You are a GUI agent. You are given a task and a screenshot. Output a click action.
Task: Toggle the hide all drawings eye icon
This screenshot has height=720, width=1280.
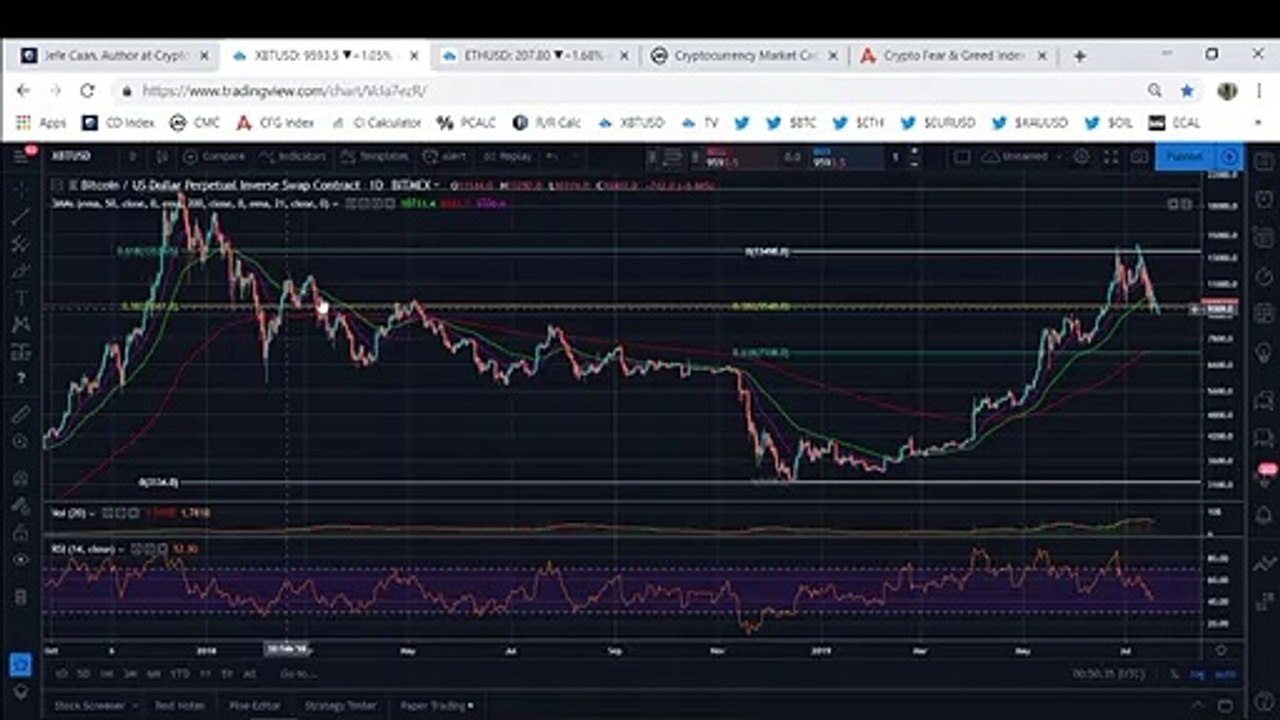(x=21, y=560)
